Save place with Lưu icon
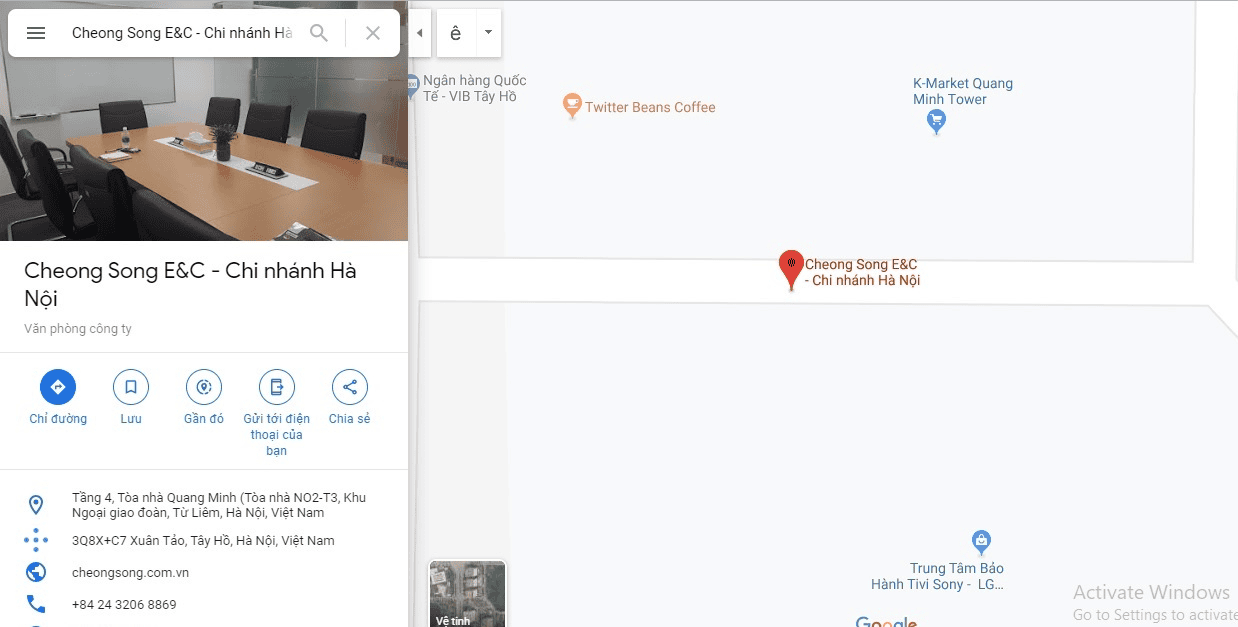Screen dimensions: 1238x627 [131, 387]
